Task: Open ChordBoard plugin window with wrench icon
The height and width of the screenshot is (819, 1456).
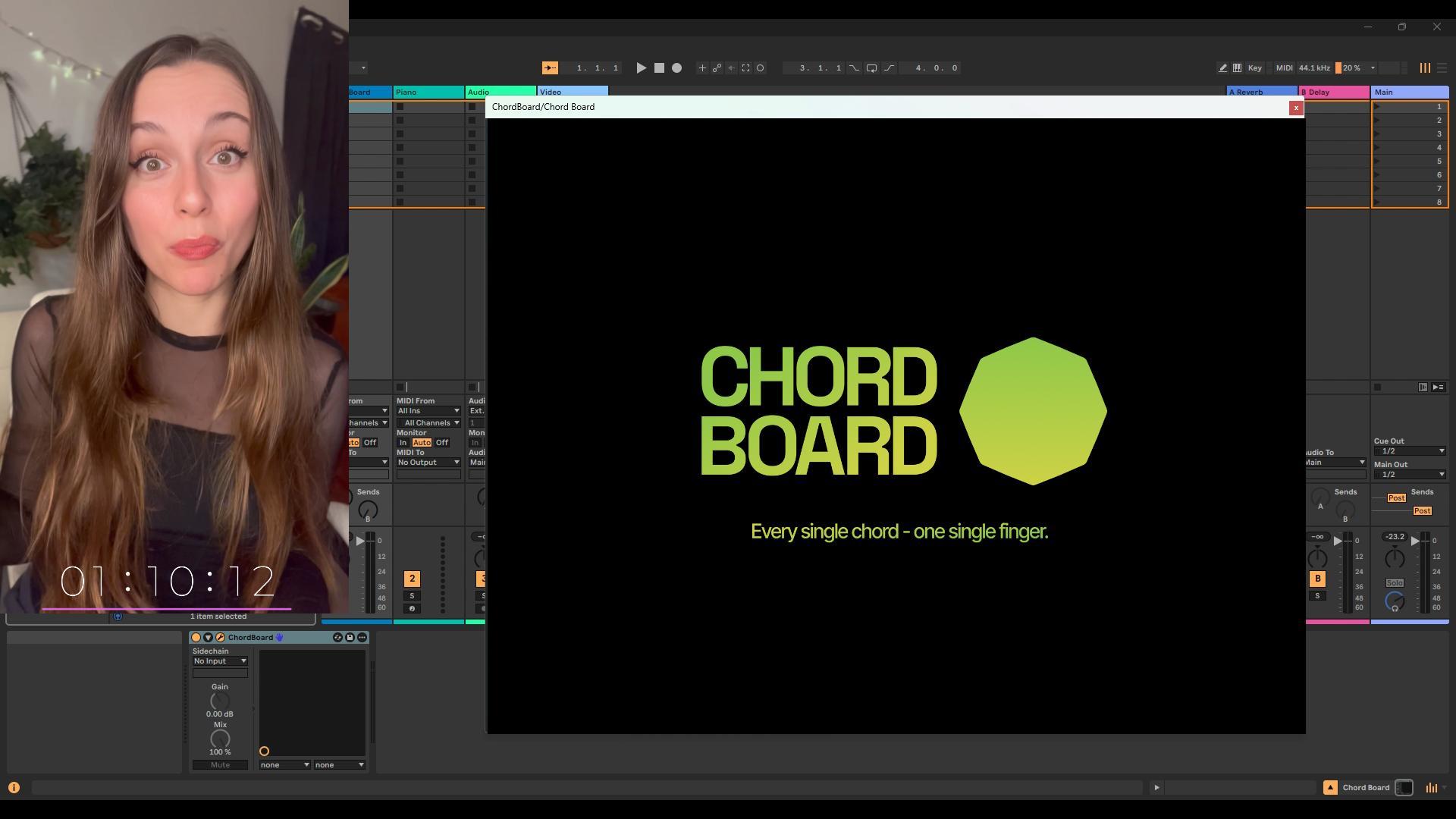Action: pos(220,638)
